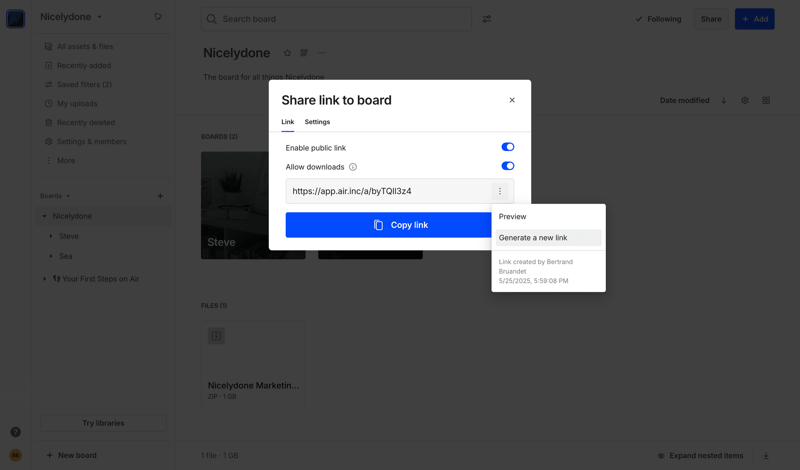
Task: Click the blue Add button
Action: [x=754, y=19]
